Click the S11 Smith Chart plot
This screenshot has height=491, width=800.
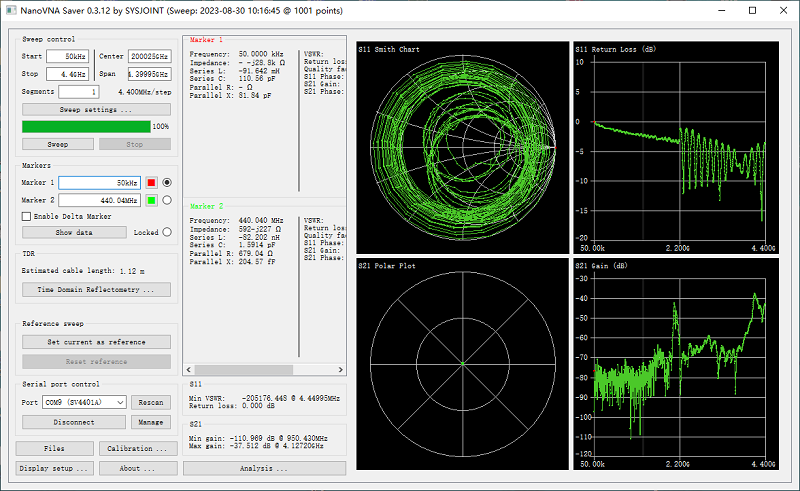461,150
